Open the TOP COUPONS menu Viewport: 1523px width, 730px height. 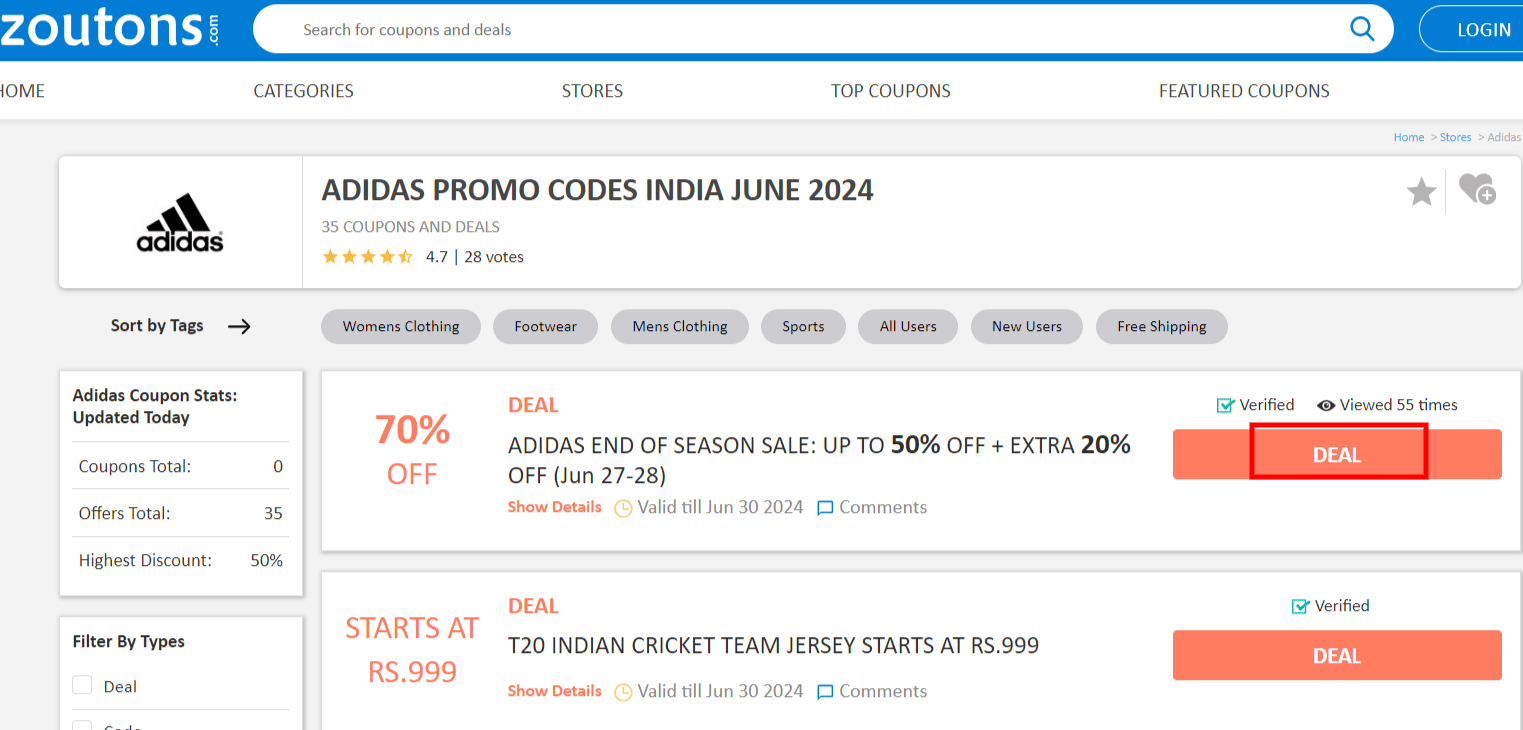point(890,91)
